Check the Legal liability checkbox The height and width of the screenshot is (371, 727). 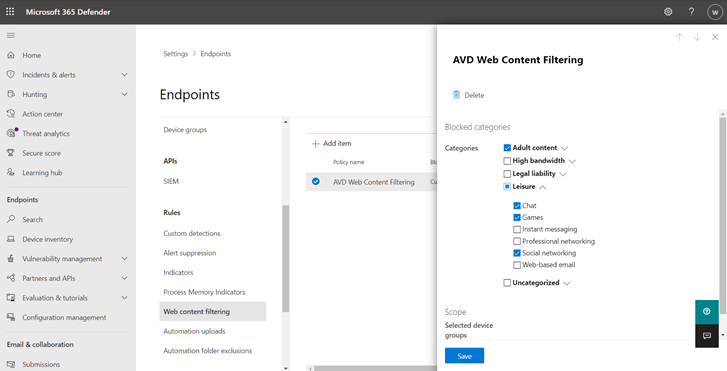point(507,174)
